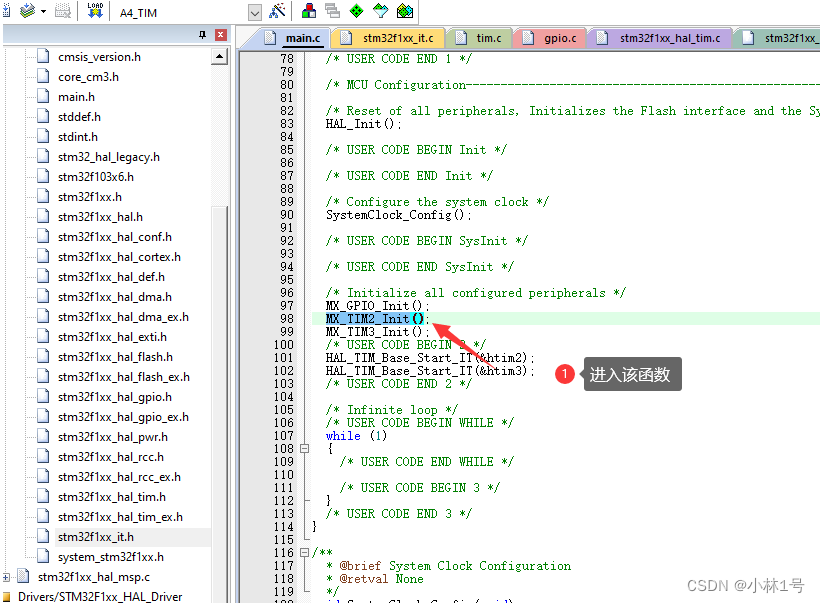Viewport: 820px width, 603px height.
Task: Select stm32f1xx_it.h in project tree
Action: pyautogui.click(x=96, y=537)
